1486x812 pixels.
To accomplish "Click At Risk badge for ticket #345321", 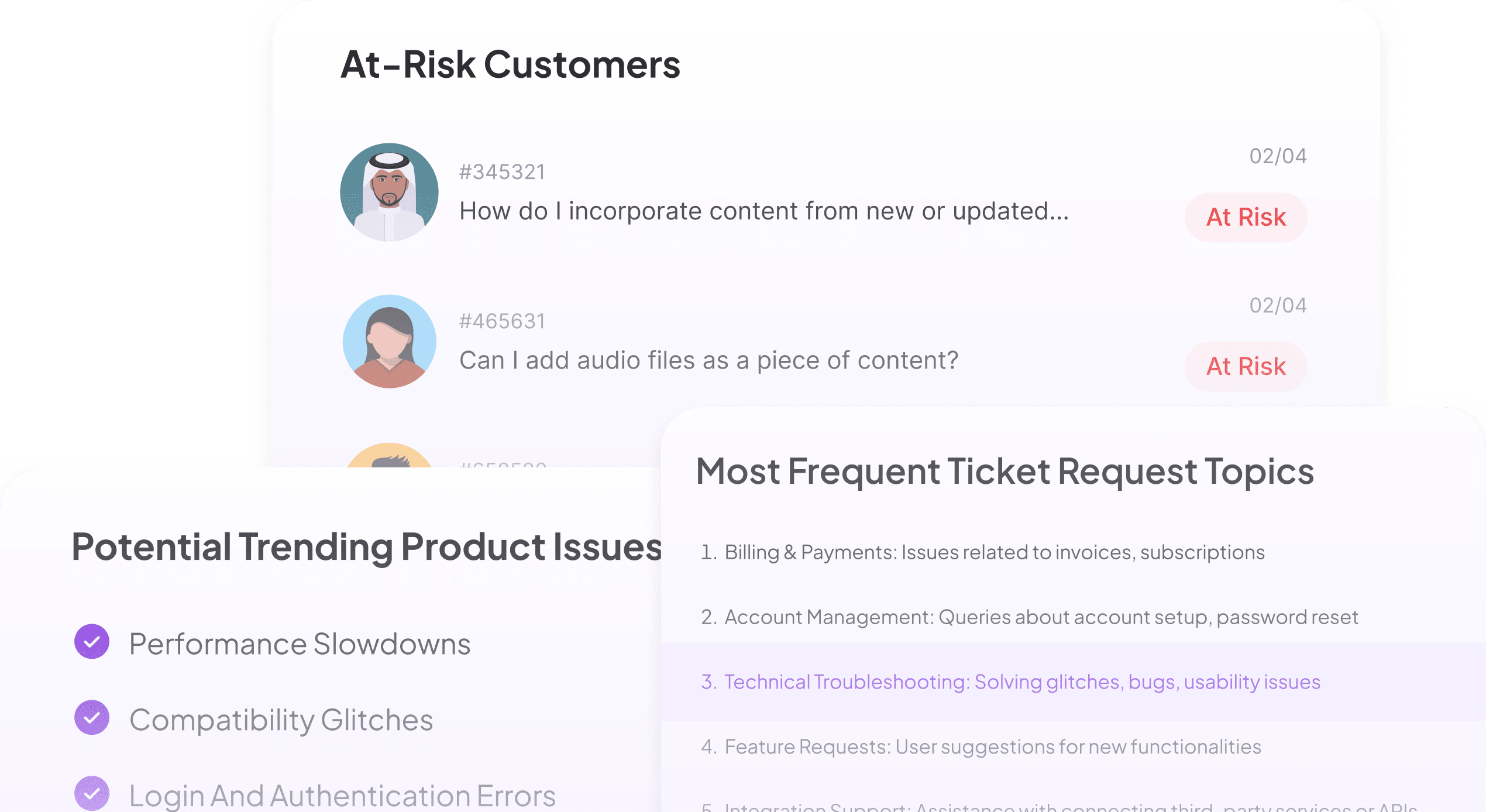I will (1246, 217).
